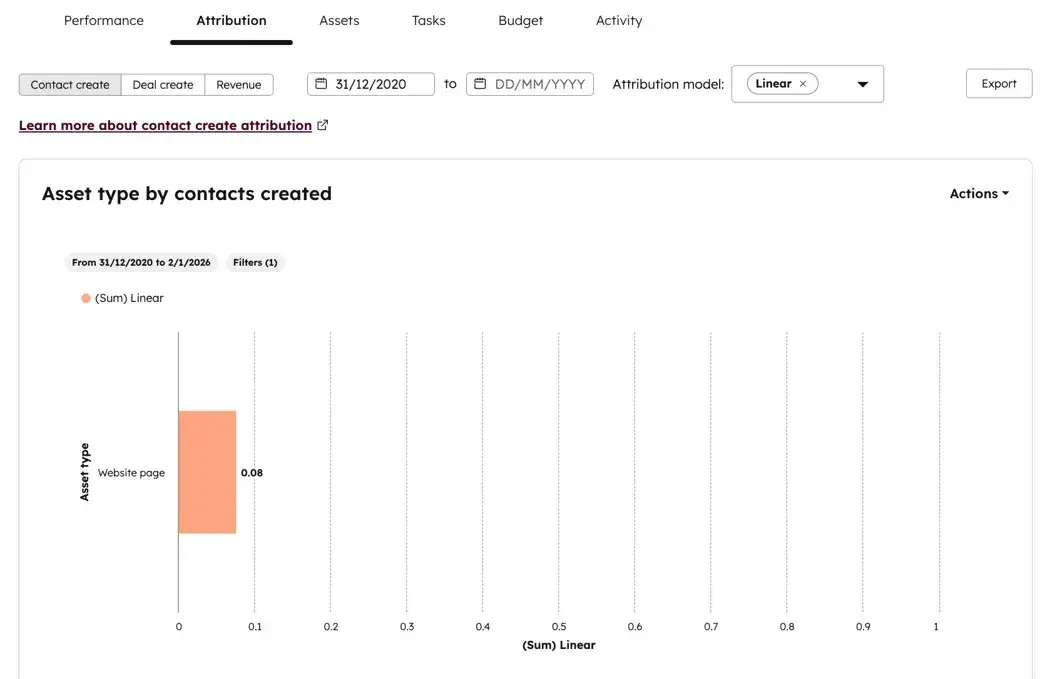The height and width of the screenshot is (679, 1050).
Task: Click the external link icon beside the attribution link
Action: coord(322,125)
